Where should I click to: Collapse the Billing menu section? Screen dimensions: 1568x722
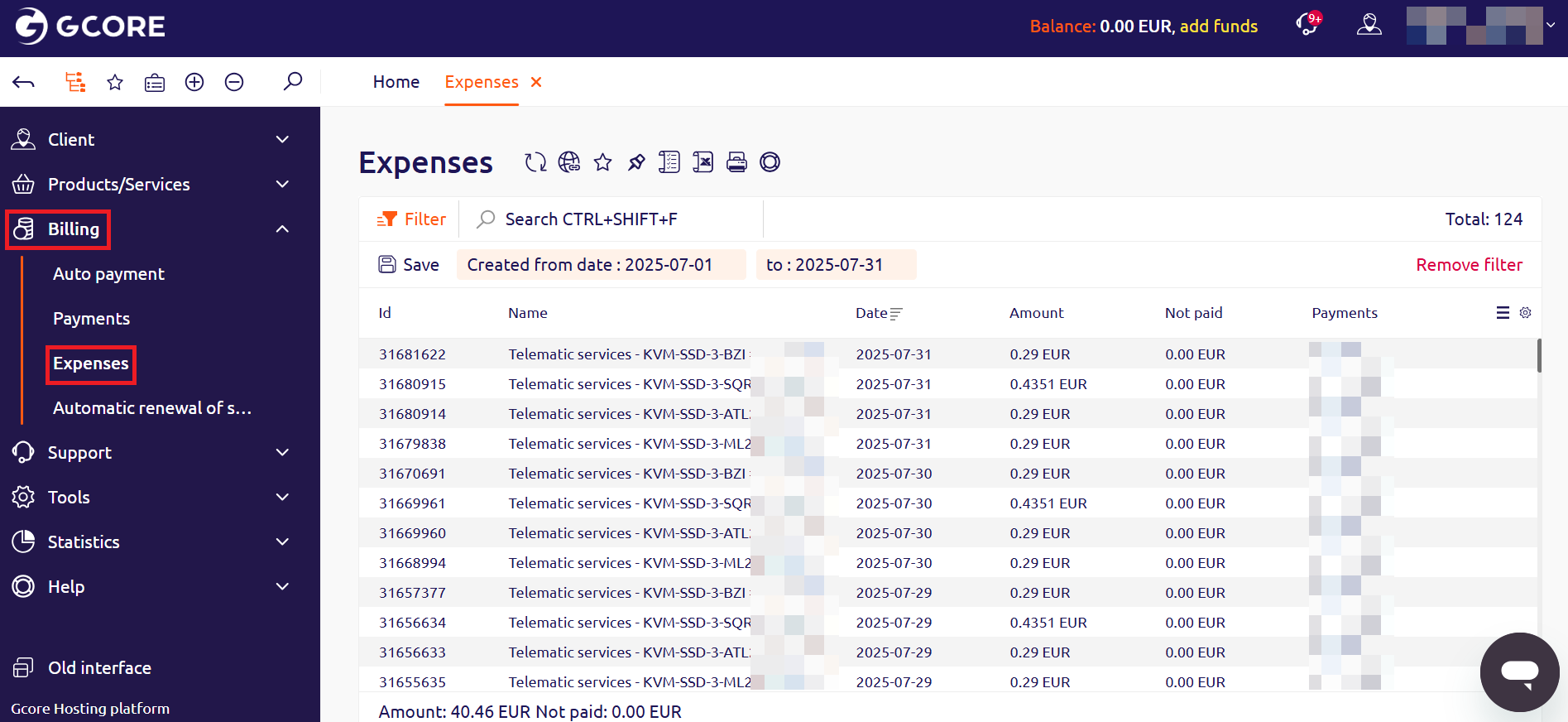[x=282, y=229]
